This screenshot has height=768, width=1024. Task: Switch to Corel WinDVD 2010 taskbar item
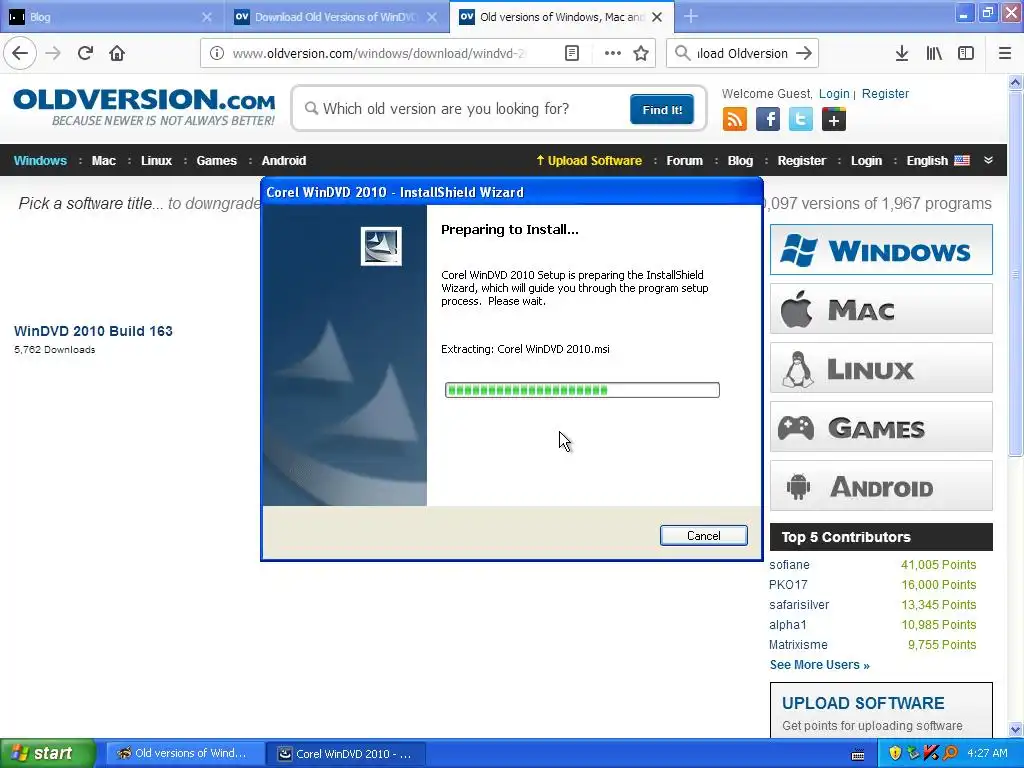coord(347,754)
